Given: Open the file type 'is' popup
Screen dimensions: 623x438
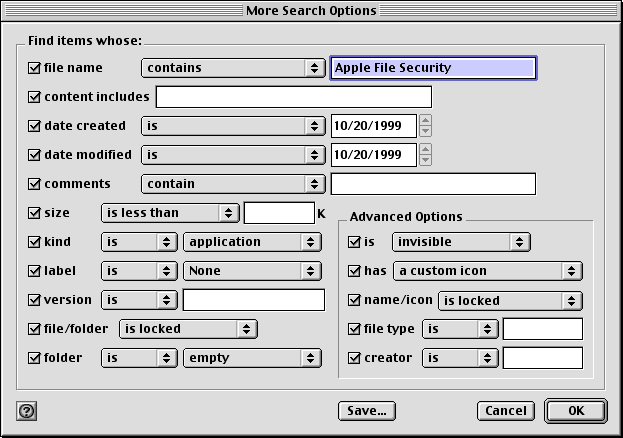Looking at the screenshot, I should (x=460, y=329).
